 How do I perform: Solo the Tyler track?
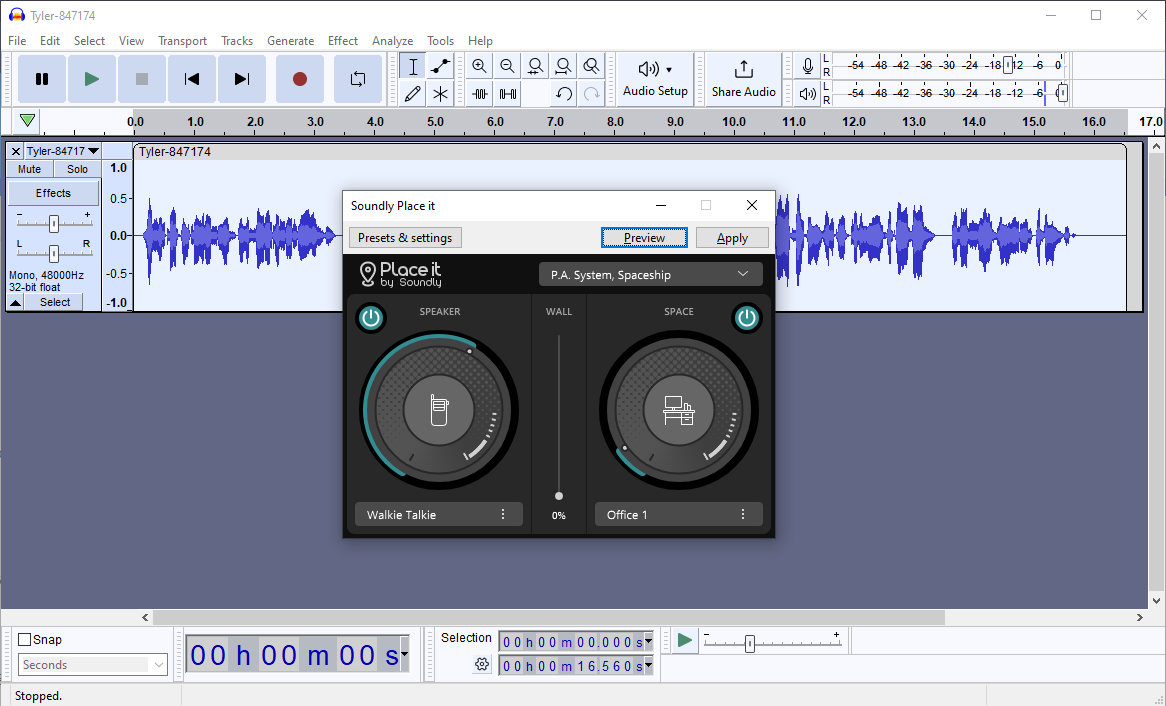(x=77, y=169)
